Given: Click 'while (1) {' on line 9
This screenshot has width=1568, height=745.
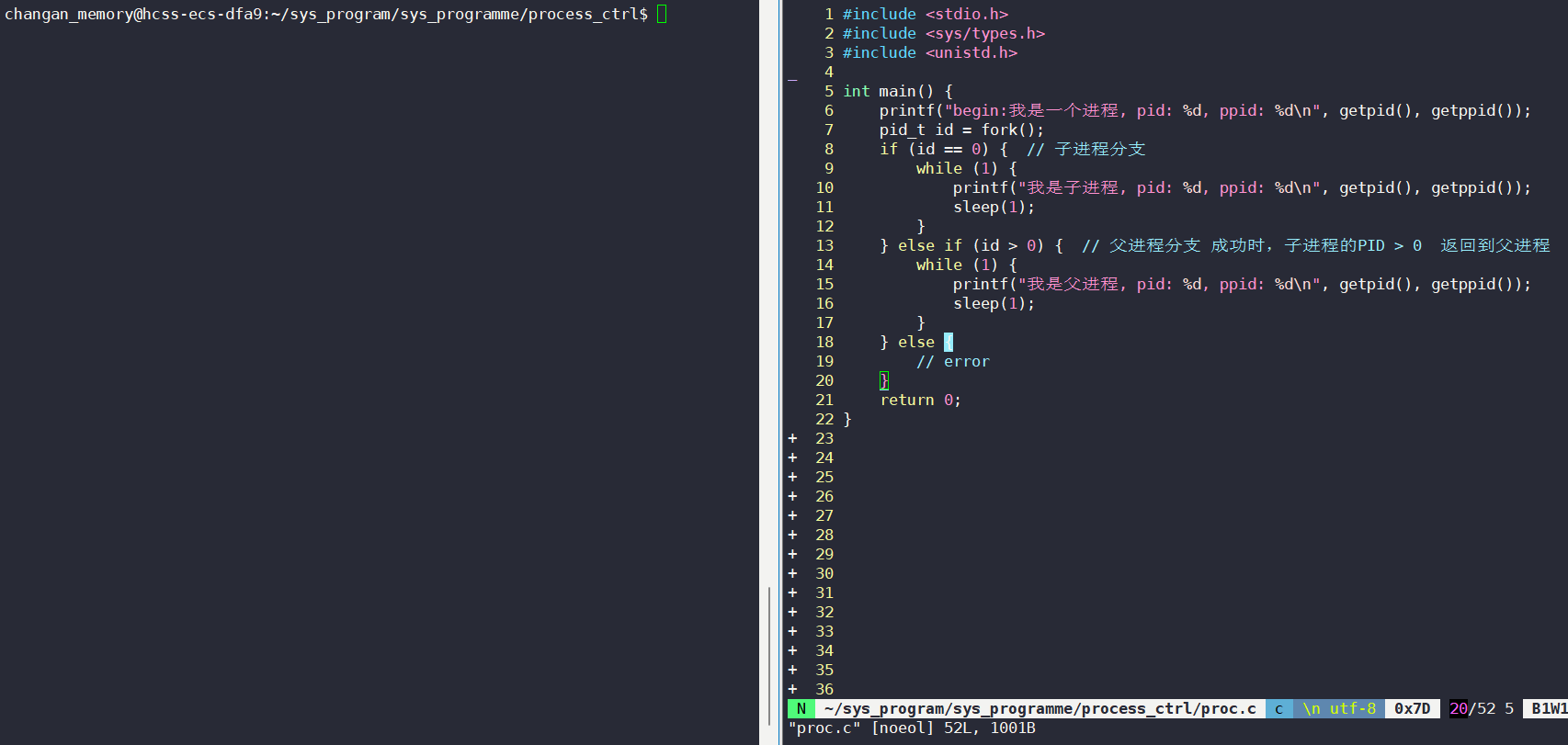Looking at the screenshot, I should (x=967, y=168).
